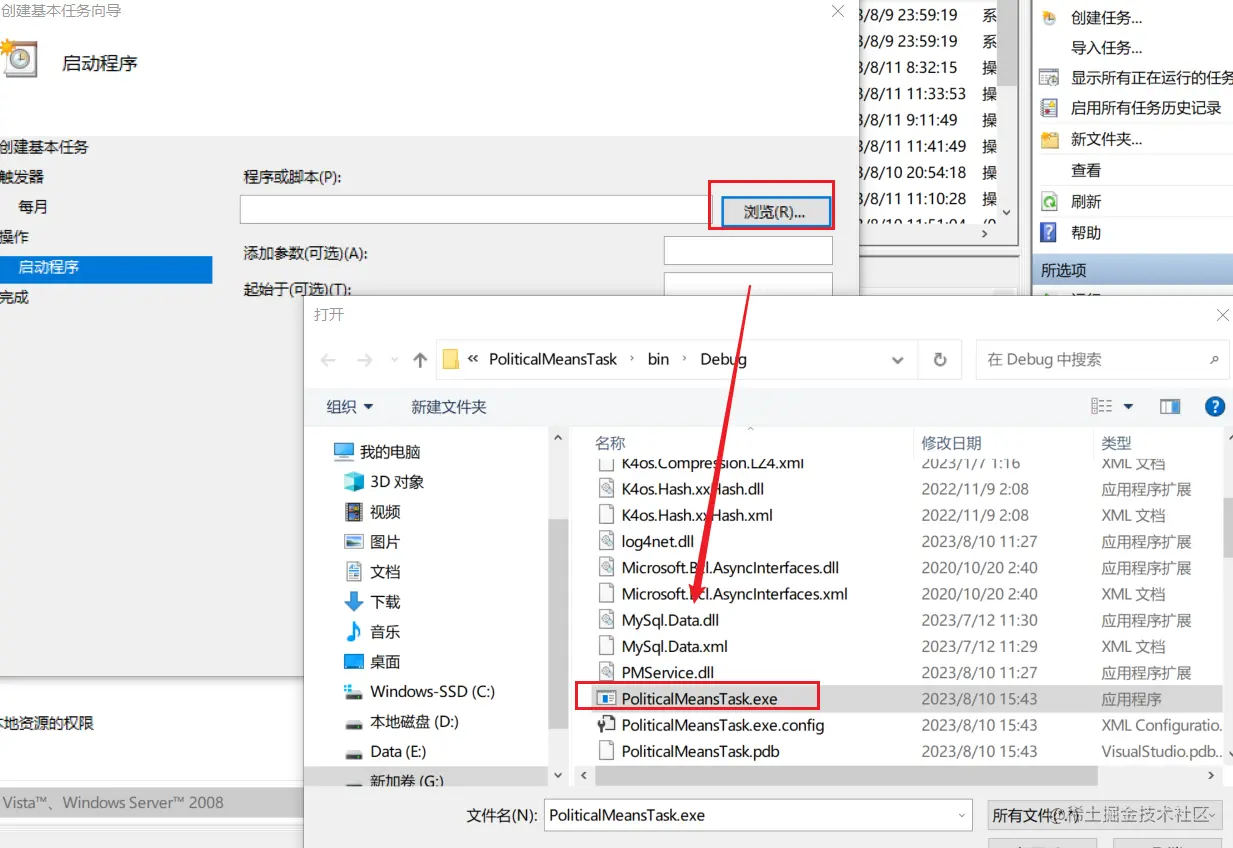Select 启动程序 step in wizard sidebar
The image size is (1233, 848).
click(105, 268)
